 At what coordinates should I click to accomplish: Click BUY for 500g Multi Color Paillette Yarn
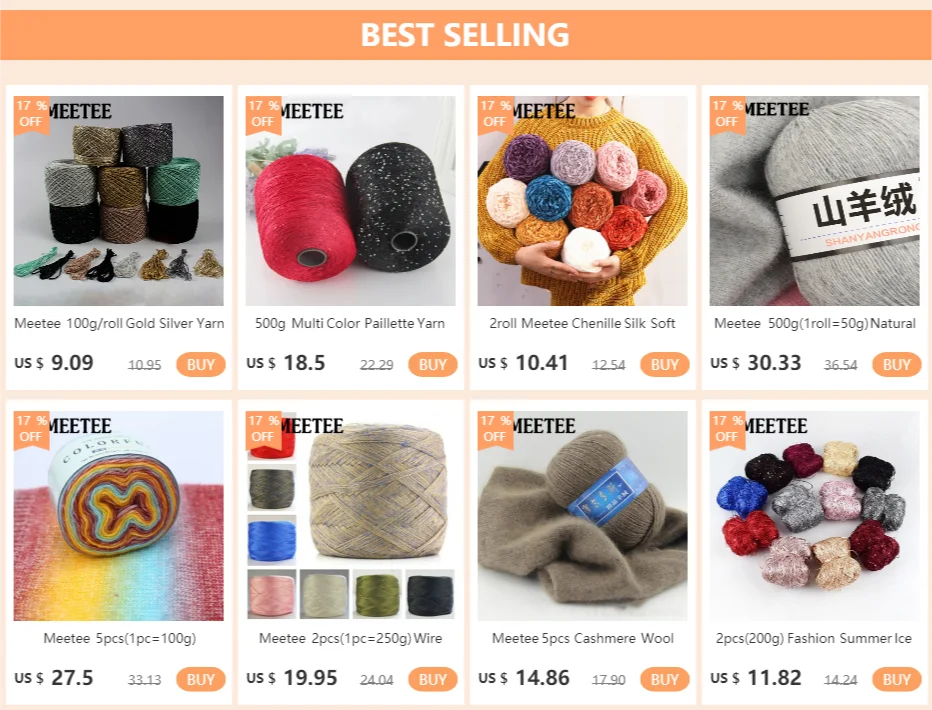pos(433,365)
